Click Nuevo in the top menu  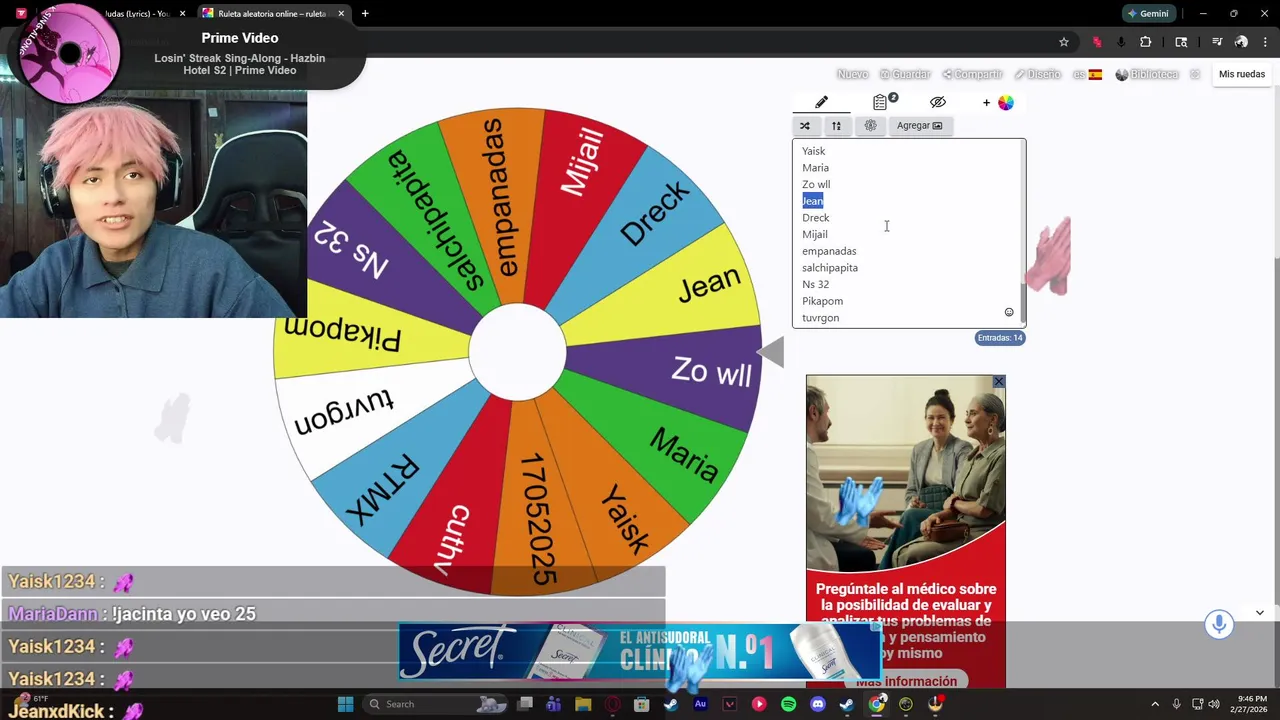click(852, 74)
